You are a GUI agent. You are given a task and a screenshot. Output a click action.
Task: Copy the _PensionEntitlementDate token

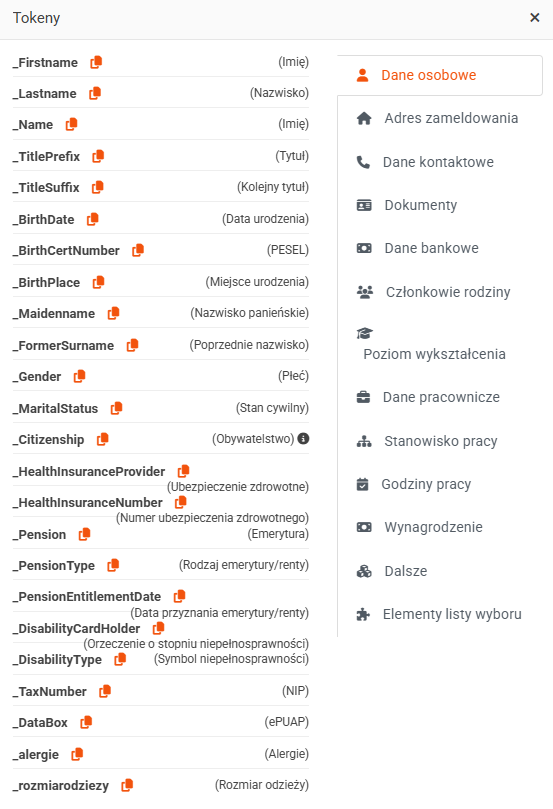pyautogui.click(x=180, y=596)
